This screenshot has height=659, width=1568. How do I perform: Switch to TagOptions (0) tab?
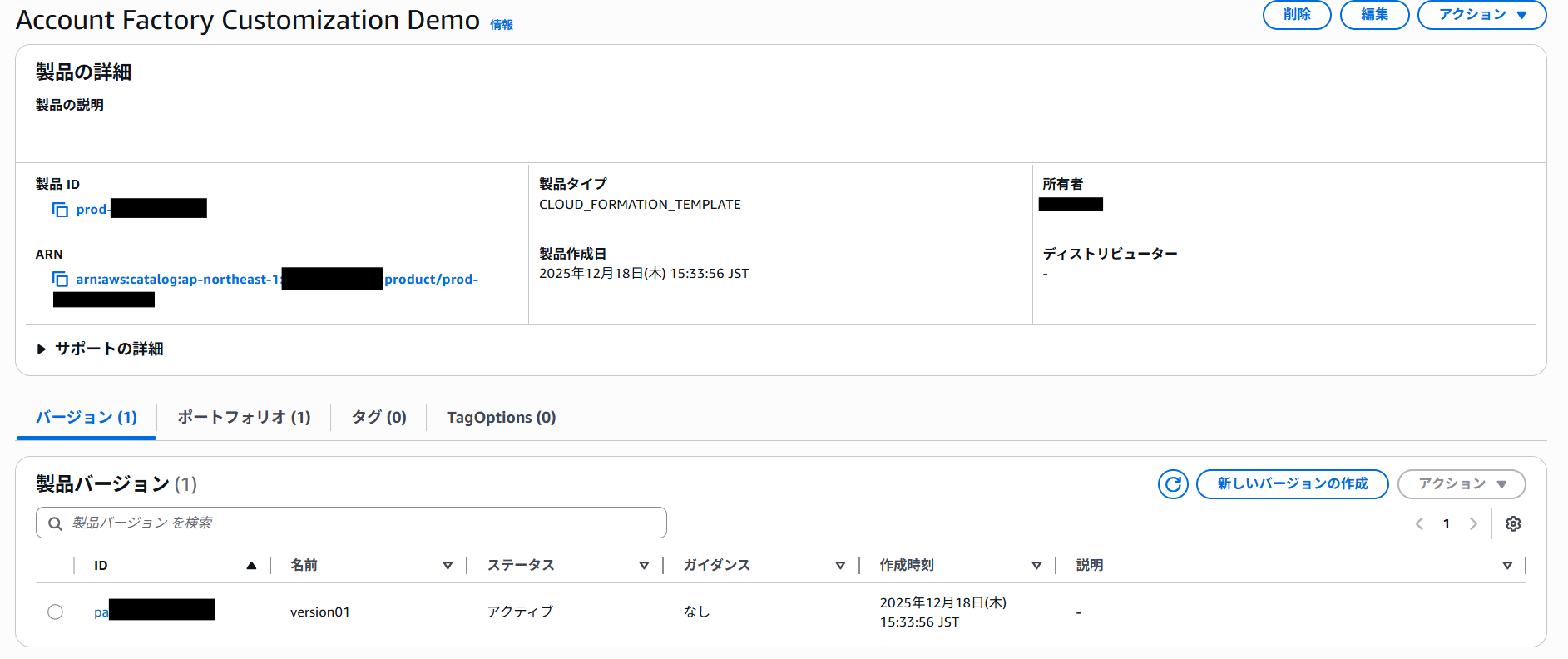click(x=501, y=418)
